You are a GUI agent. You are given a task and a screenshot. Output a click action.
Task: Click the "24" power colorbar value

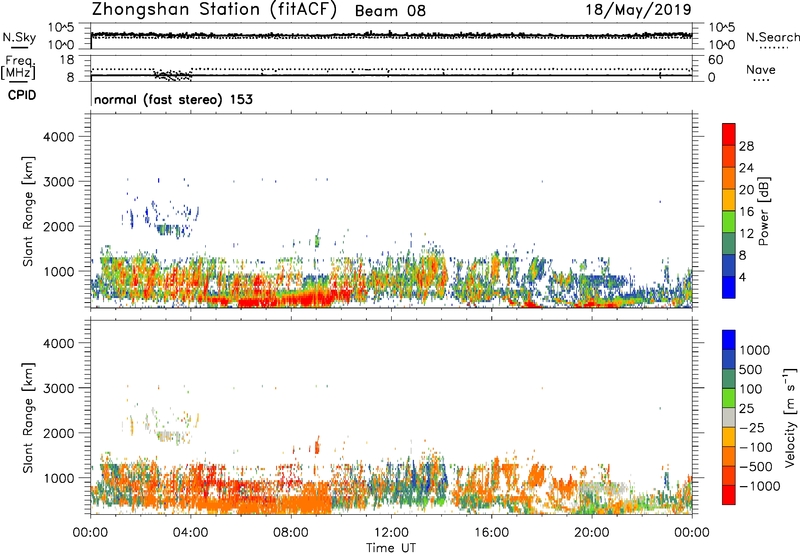pyautogui.click(x=746, y=168)
